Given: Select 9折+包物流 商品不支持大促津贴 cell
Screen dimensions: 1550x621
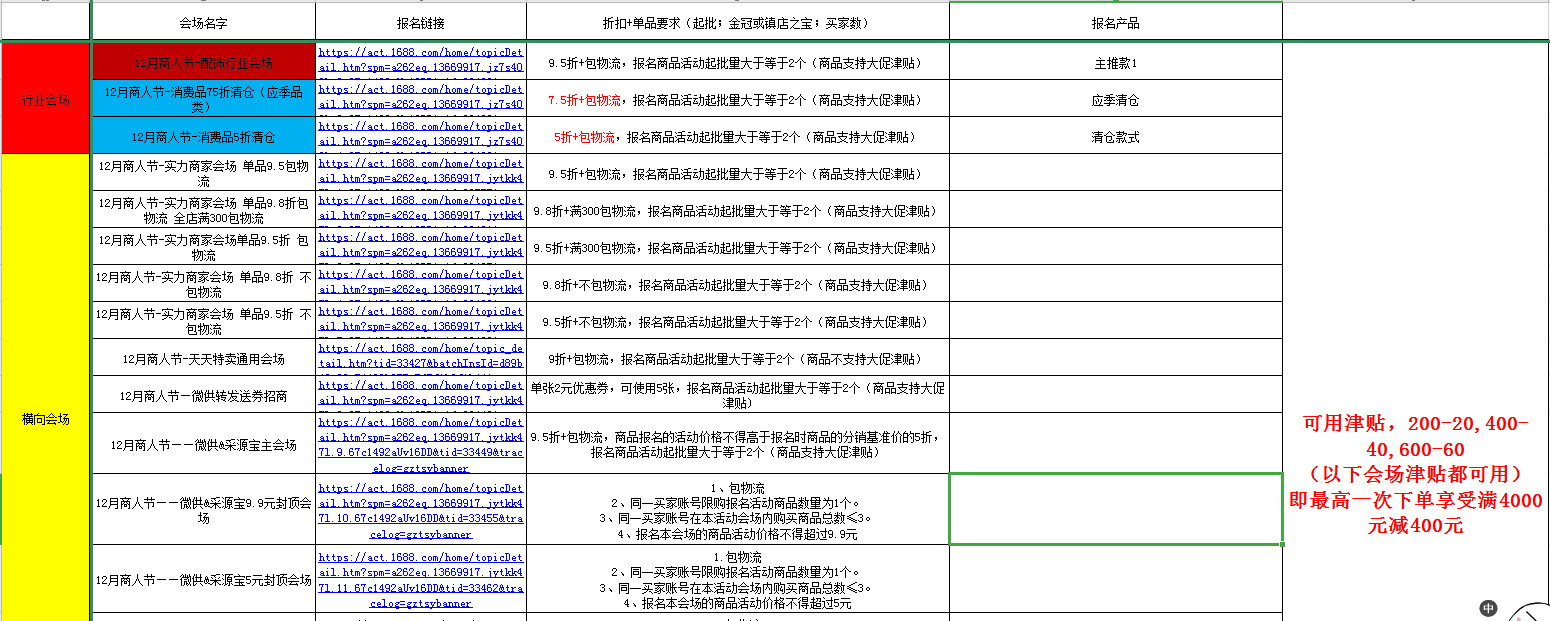Looking at the screenshot, I should (737, 358).
